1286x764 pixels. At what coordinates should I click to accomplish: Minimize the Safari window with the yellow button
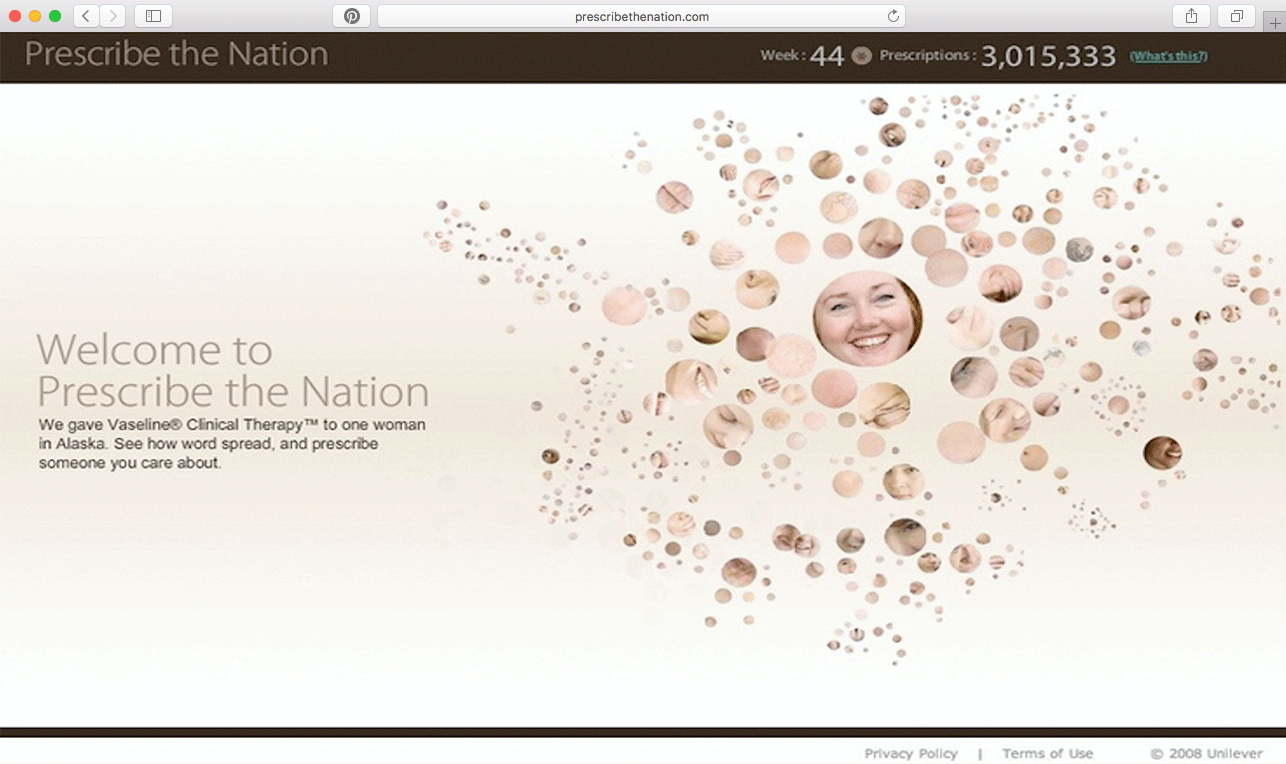(x=35, y=16)
